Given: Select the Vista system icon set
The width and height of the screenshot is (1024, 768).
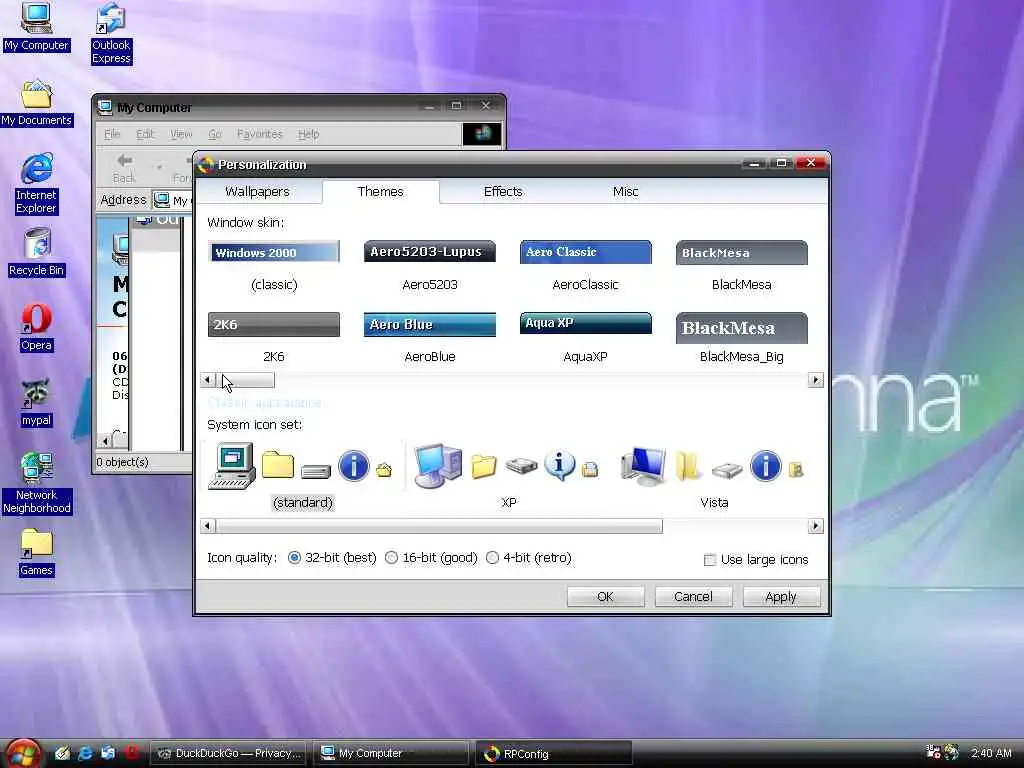Looking at the screenshot, I should click(714, 475).
